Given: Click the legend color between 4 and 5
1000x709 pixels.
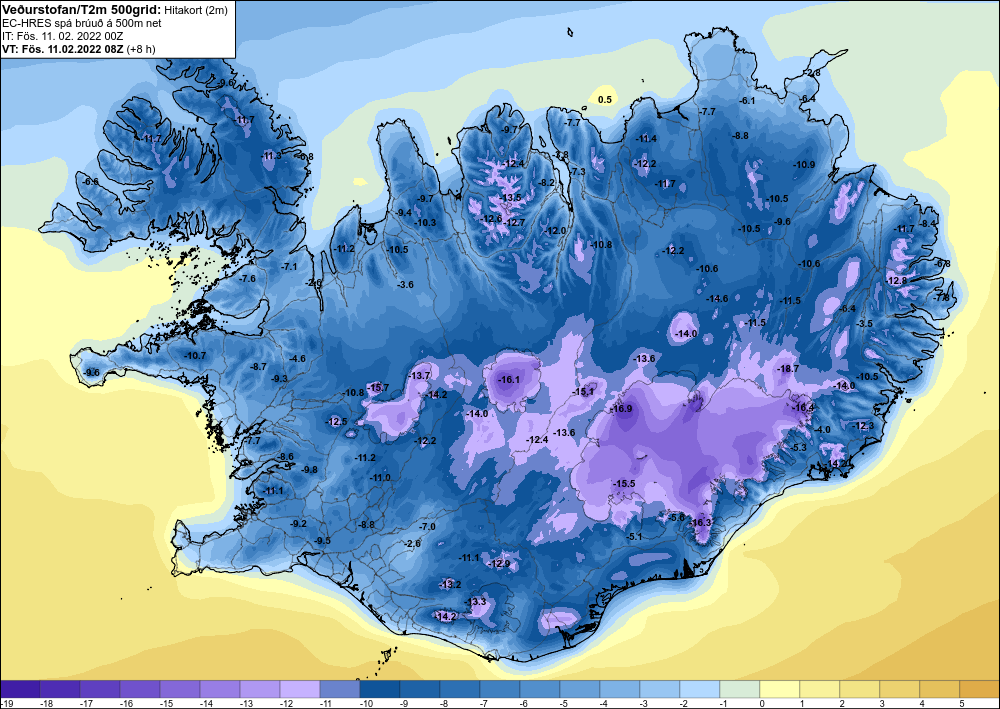Looking at the screenshot, I should tap(939, 689).
